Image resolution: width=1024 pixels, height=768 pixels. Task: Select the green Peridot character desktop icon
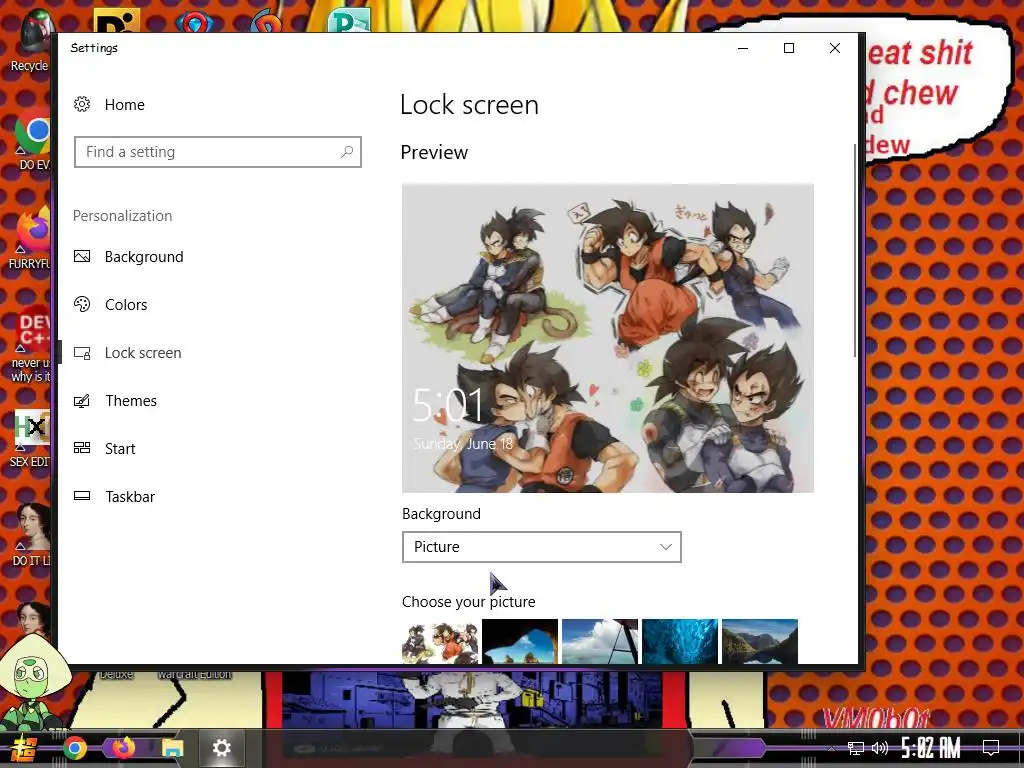pos(33,682)
